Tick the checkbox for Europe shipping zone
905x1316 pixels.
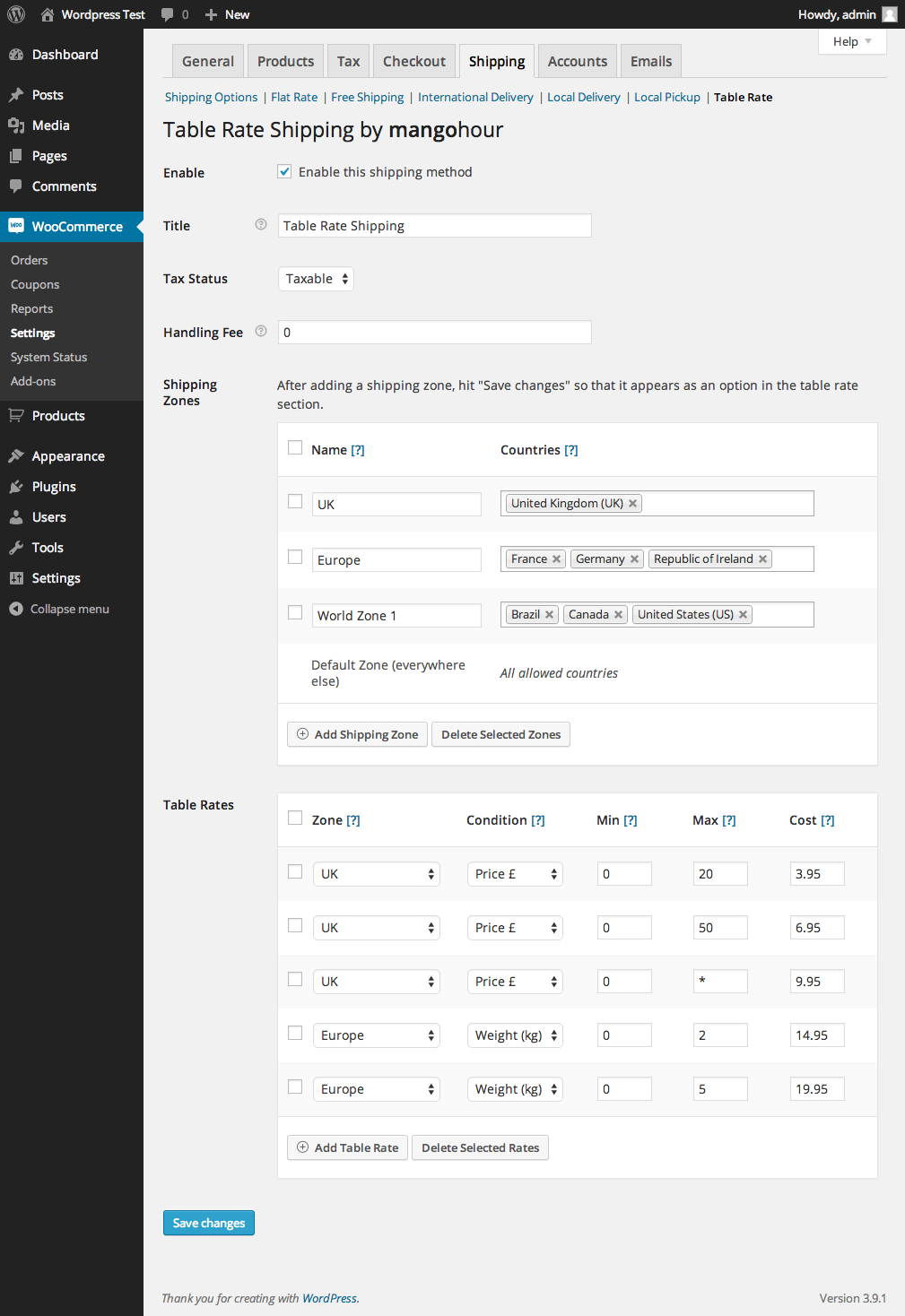click(295, 557)
